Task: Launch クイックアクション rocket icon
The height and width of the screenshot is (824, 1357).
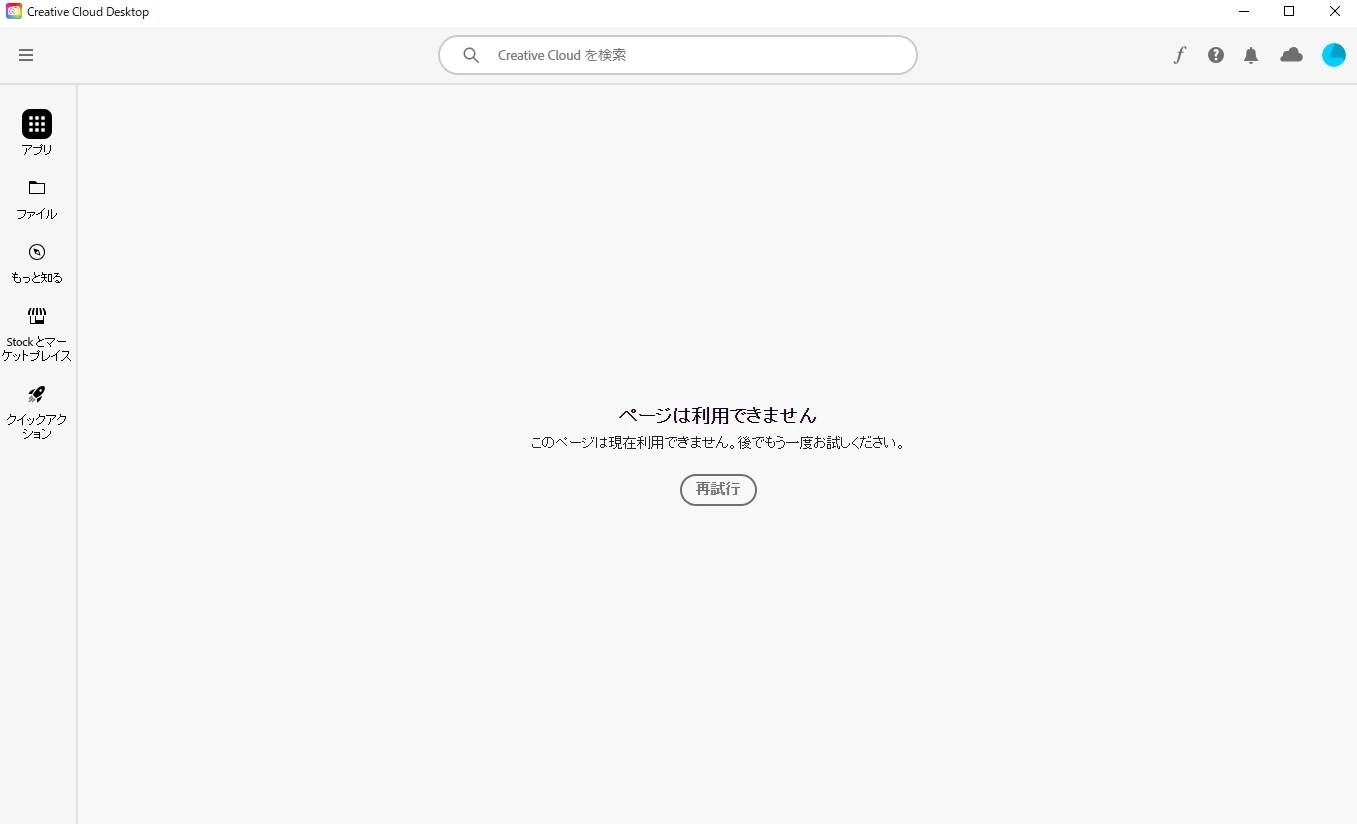Action: coord(37,394)
